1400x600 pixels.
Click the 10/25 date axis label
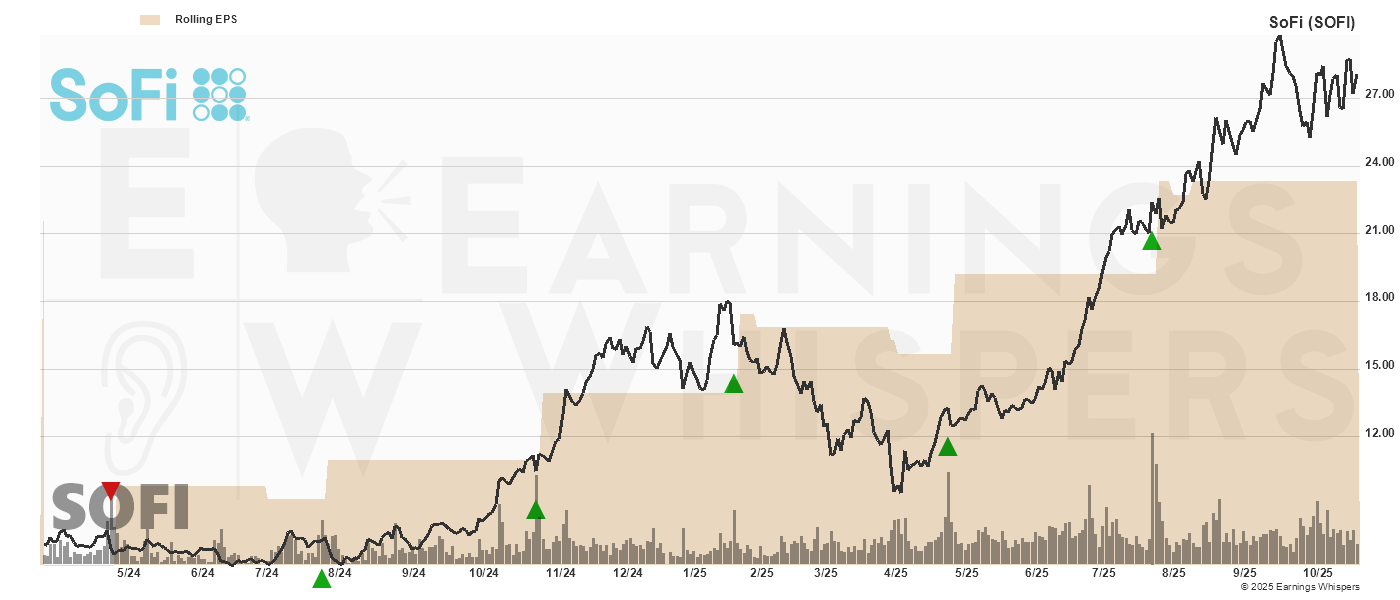(1318, 573)
